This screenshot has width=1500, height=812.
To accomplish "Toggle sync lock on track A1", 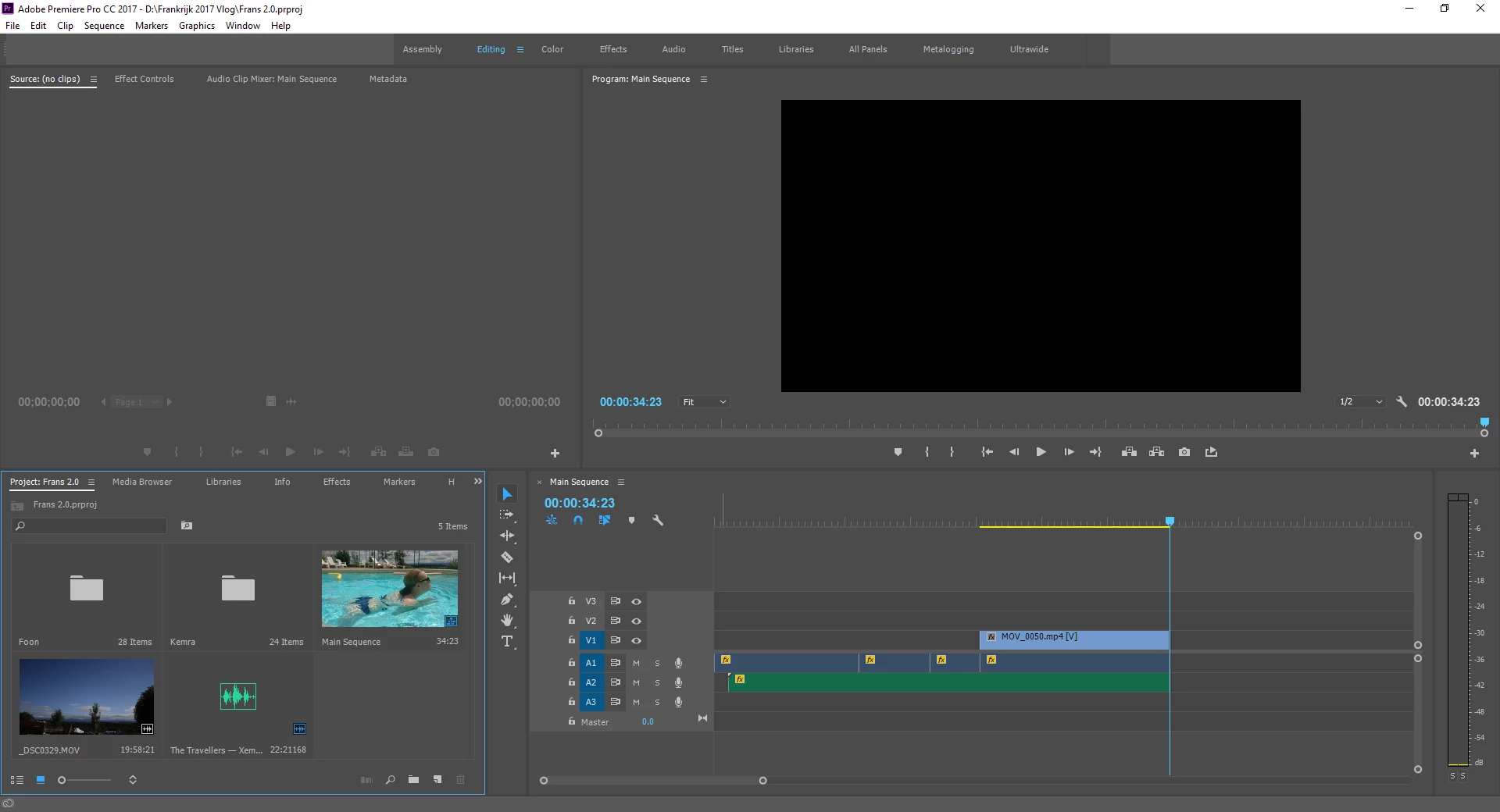I will point(615,663).
